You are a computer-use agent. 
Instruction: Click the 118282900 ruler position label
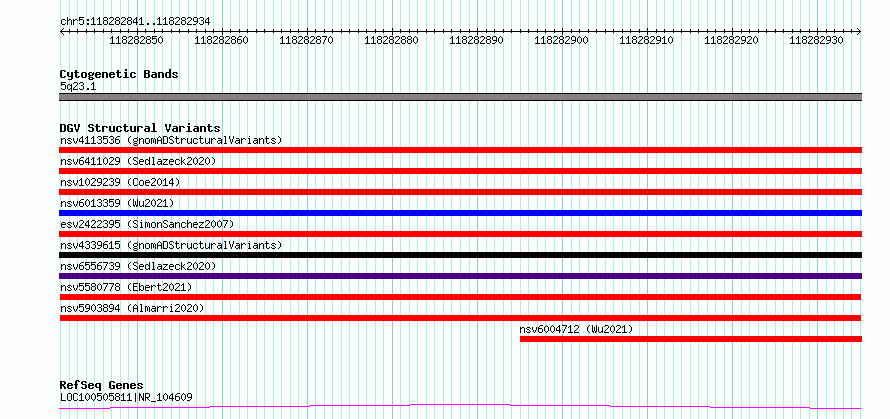point(562,40)
